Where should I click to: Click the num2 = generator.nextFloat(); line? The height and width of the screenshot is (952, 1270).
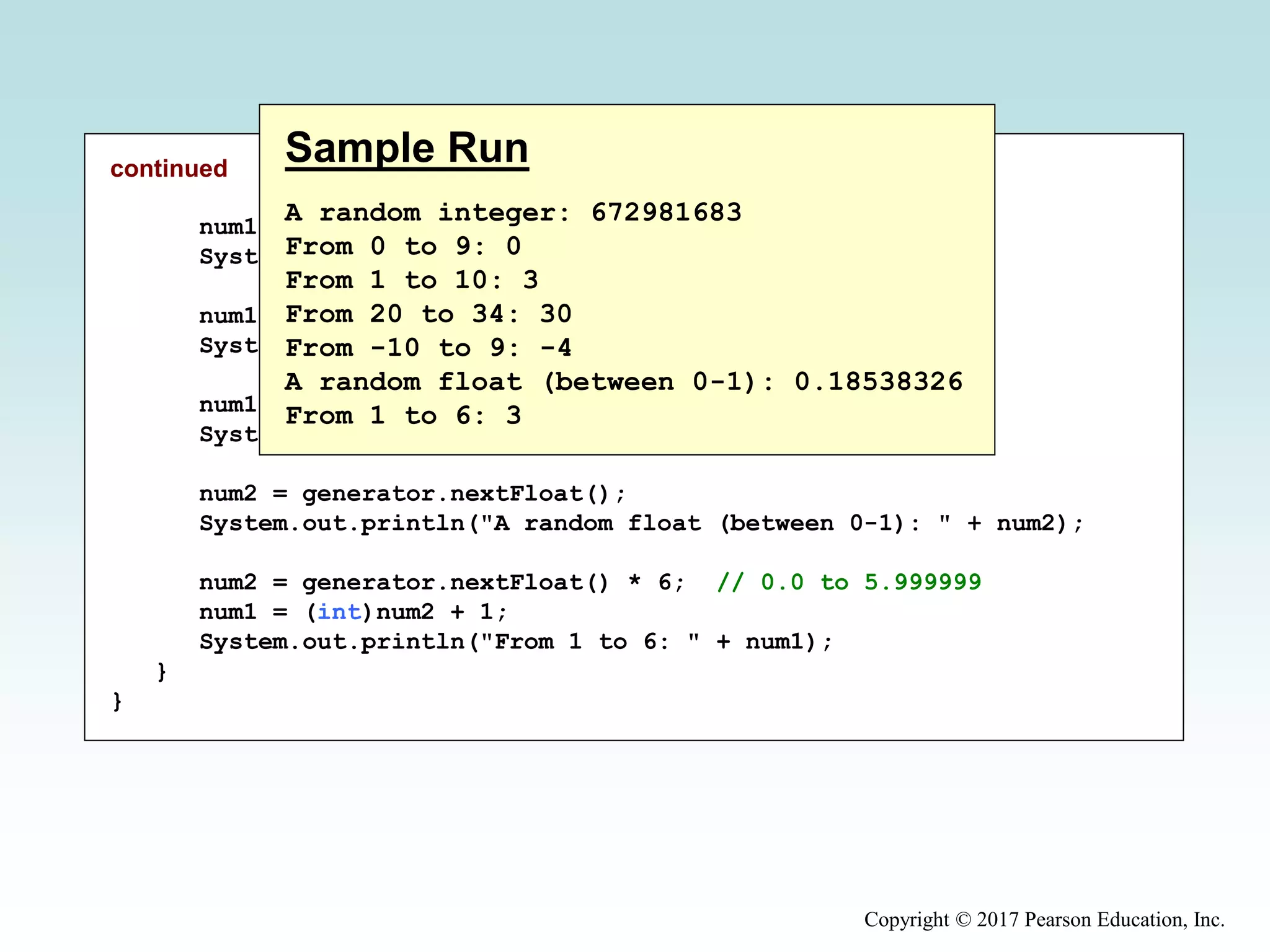point(412,494)
